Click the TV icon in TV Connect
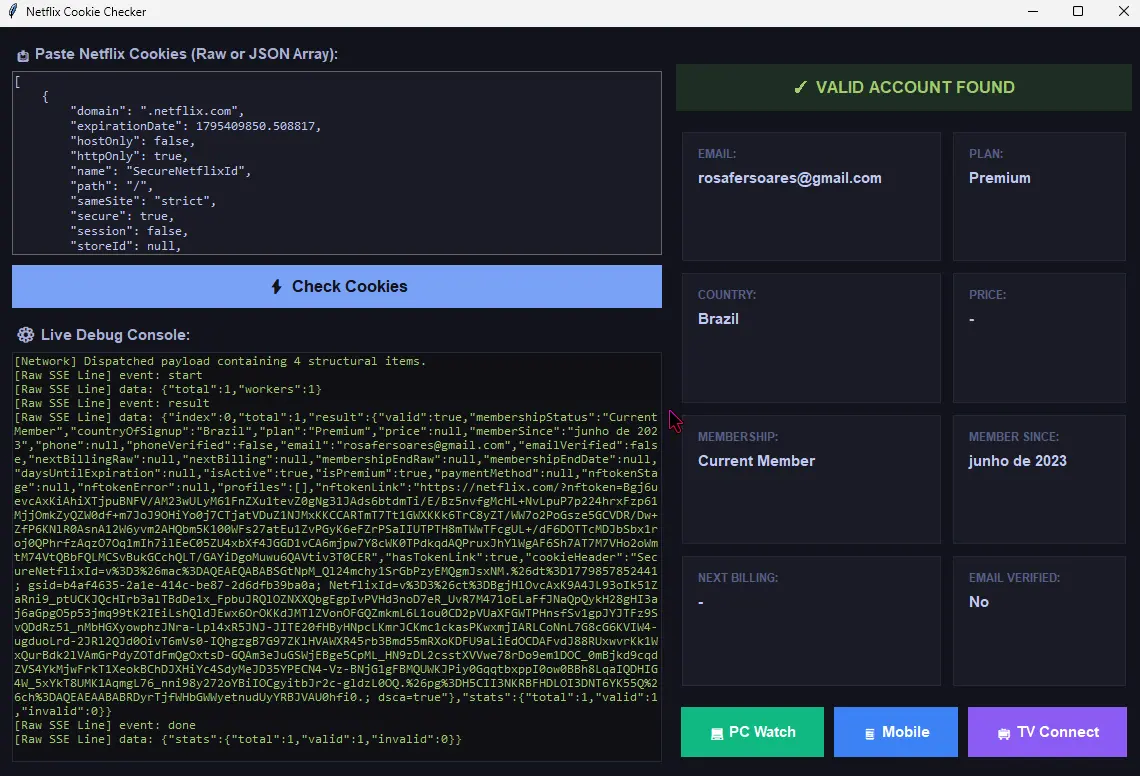1140x776 pixels. 1004,734
